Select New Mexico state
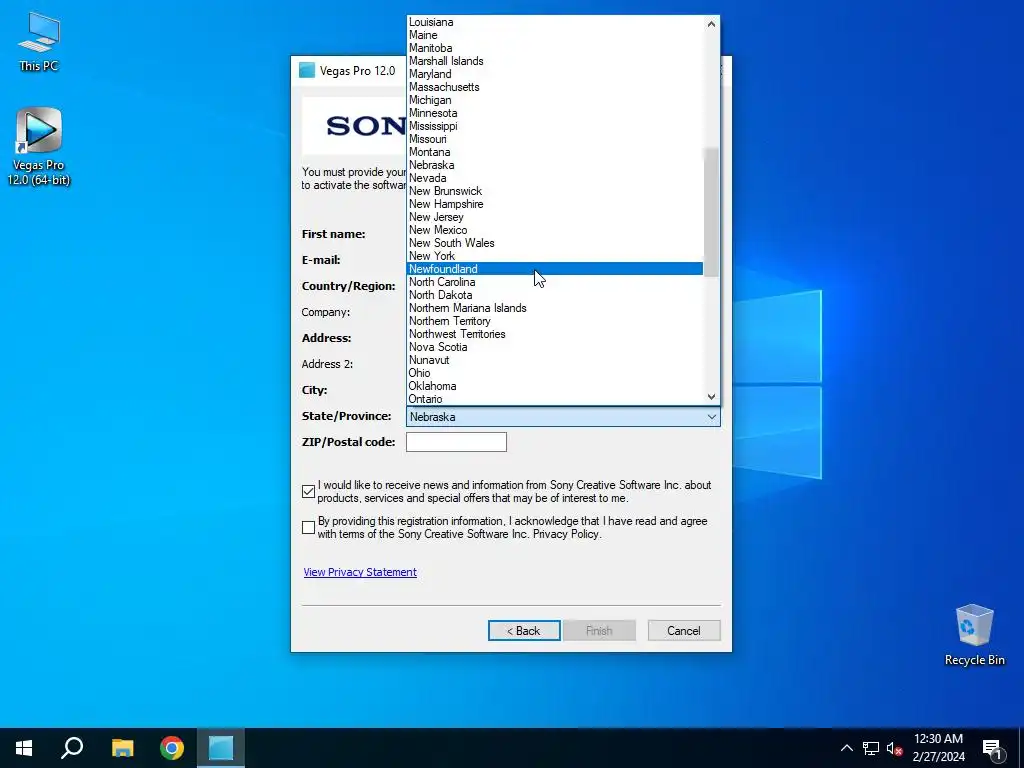 (554, 230)
